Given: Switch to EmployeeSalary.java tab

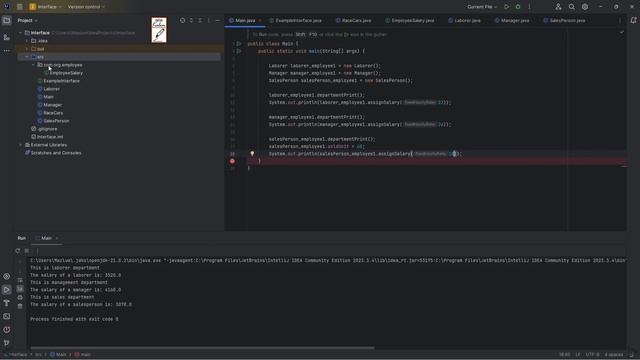Looking at the screenshot, I should tap(410, 20).
